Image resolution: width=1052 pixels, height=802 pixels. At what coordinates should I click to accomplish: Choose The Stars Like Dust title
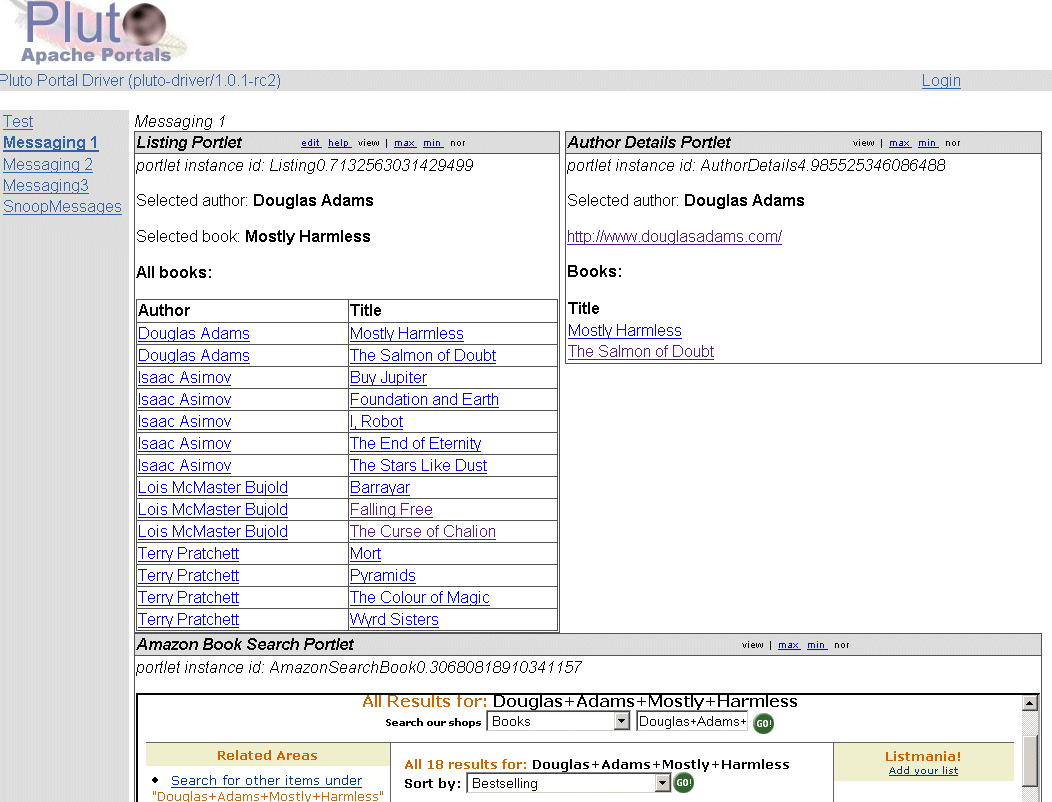[418, 466]
